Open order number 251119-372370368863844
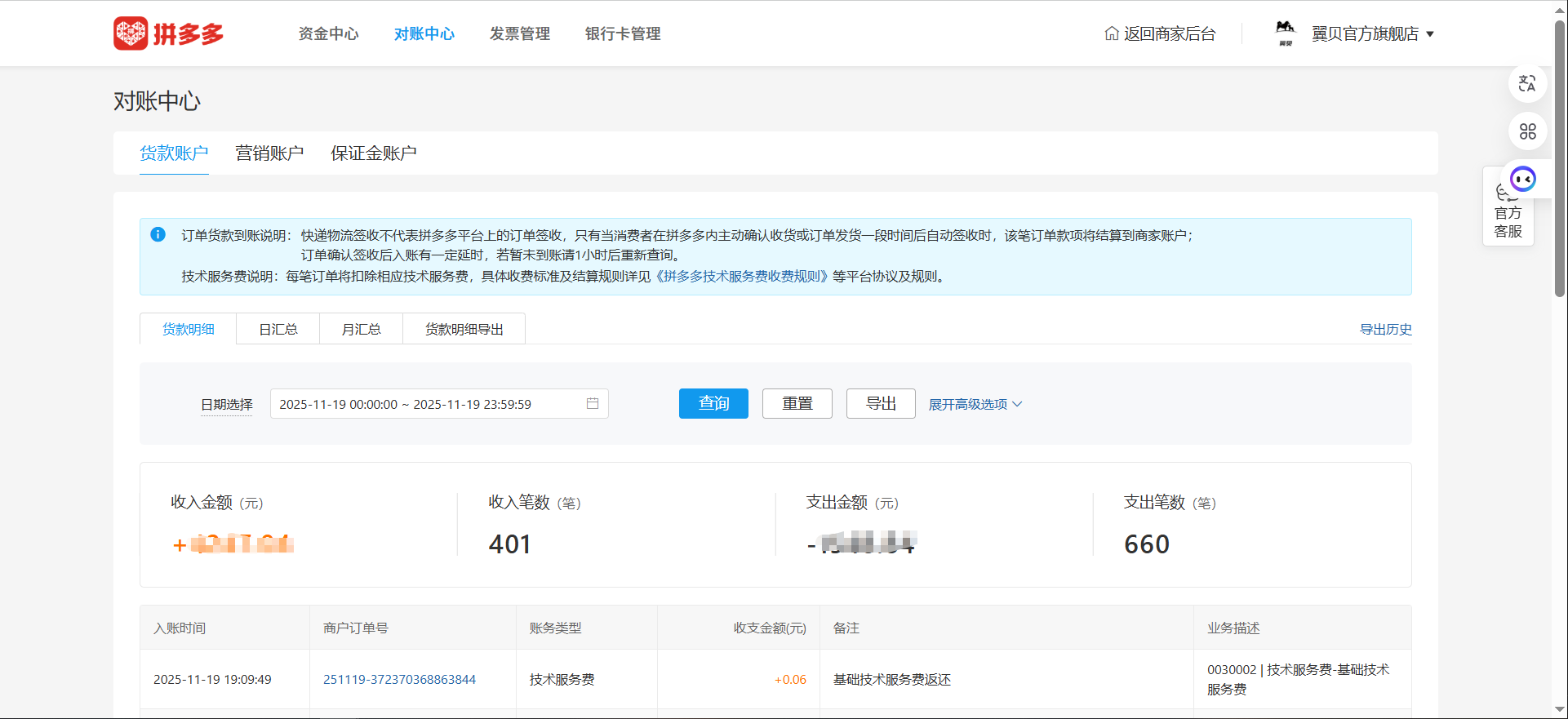Image resolution: width=1568 pixels, height=719 pixels. click(399, 679)
